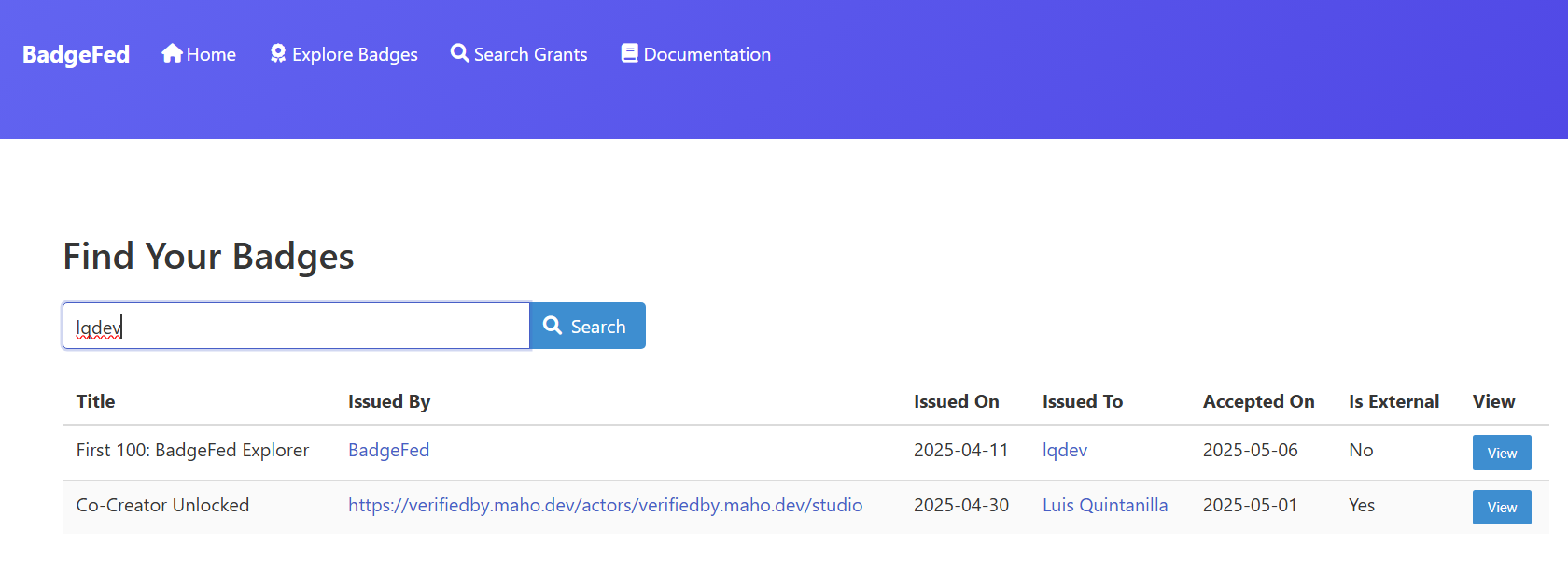The image size is (1568, 587).
Task: View the First 100: BadgeFed Explorer badge
Action: tap(1501, 453)
